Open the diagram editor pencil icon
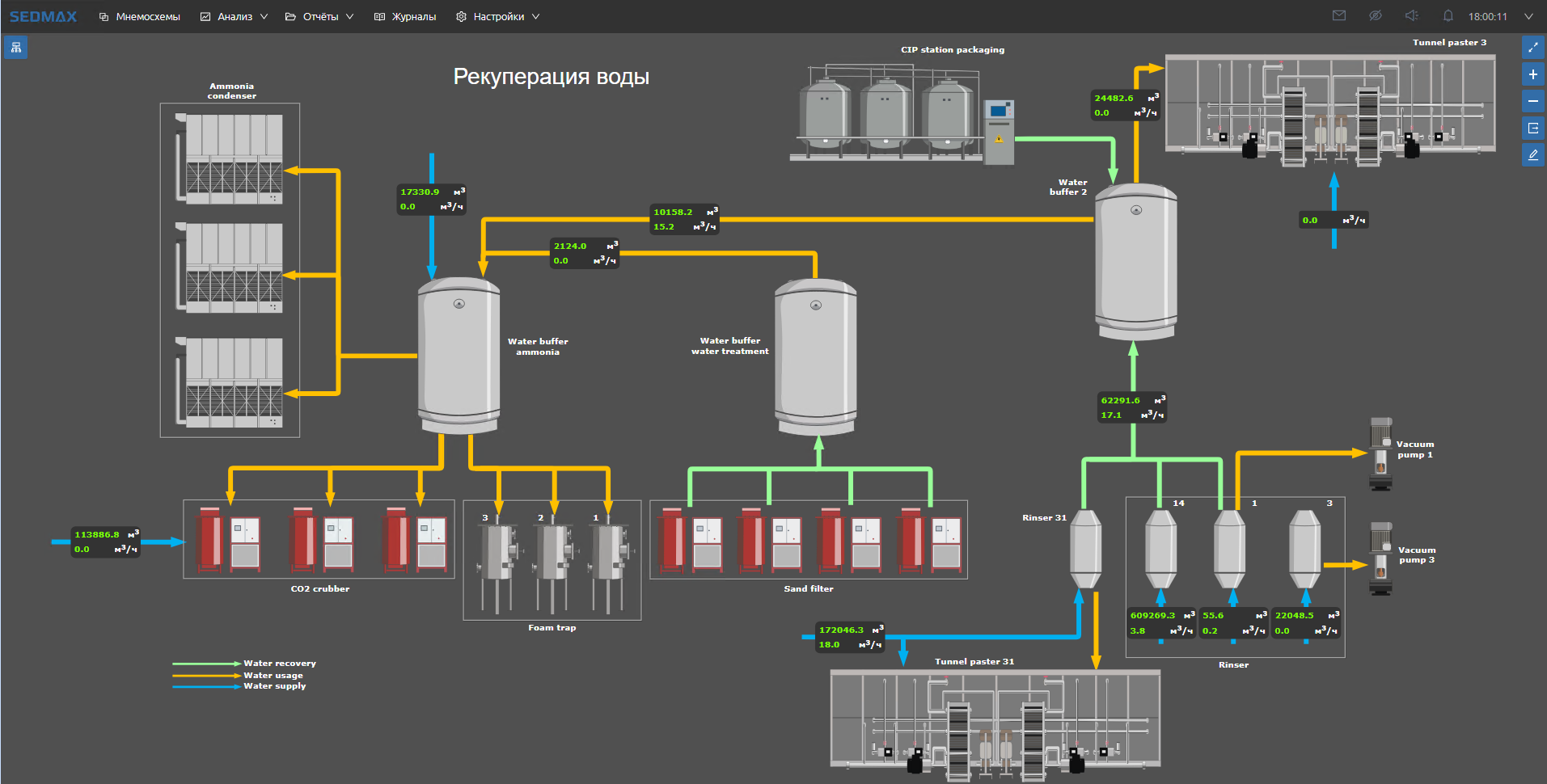 [1532, 154]
